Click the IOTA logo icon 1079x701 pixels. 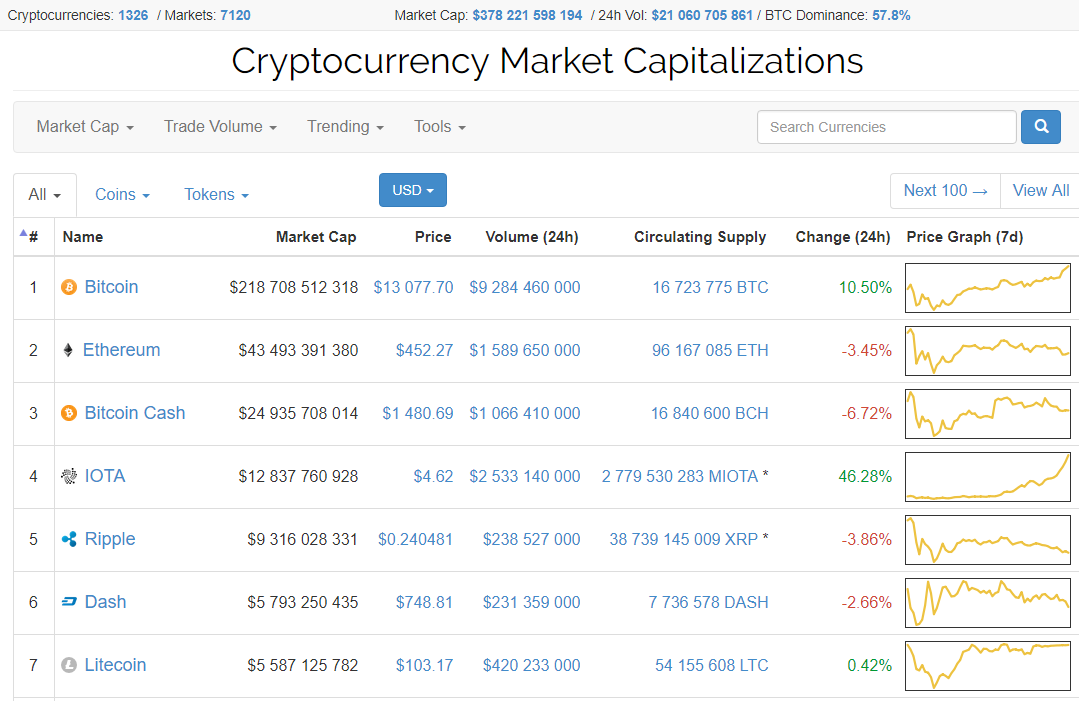pyautogui.click(x=69, y=477)
